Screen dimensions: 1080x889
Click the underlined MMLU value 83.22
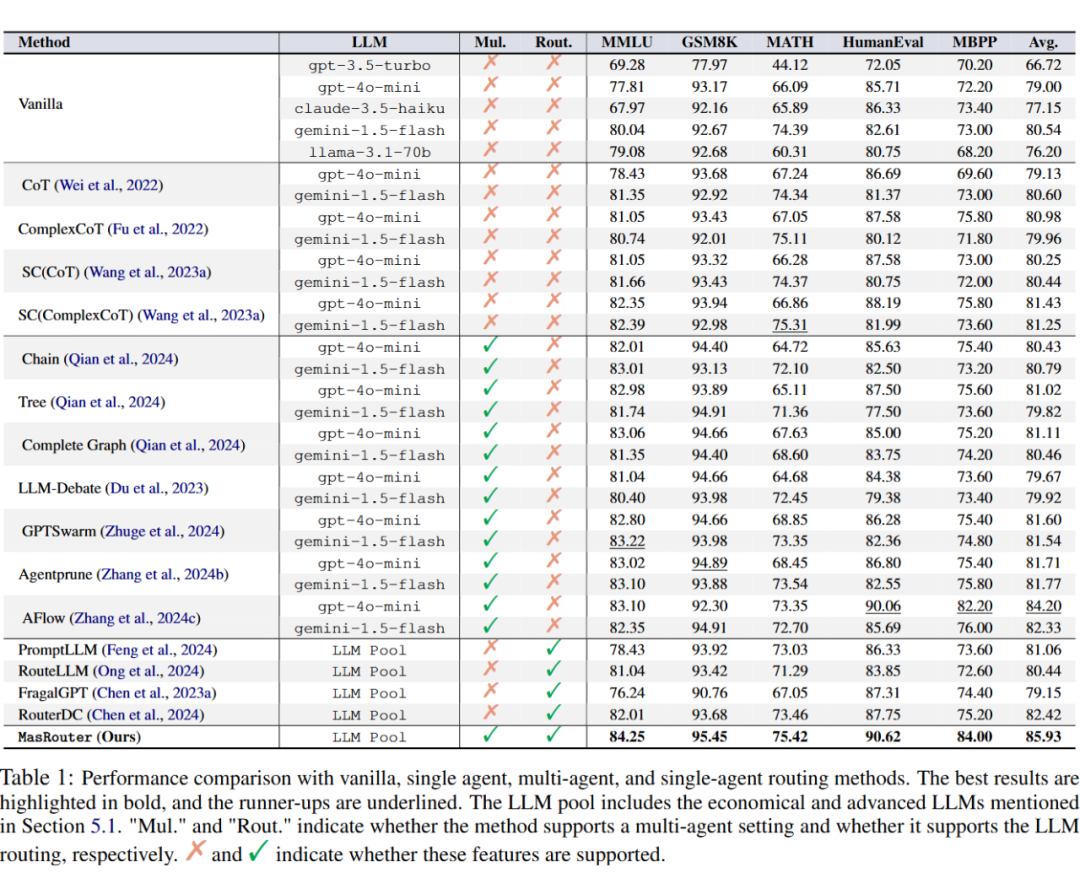click(627, 541)
